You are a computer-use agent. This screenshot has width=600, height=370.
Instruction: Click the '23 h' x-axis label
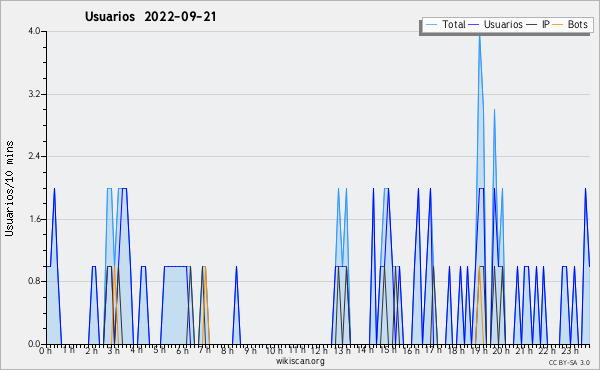[569, 351]
